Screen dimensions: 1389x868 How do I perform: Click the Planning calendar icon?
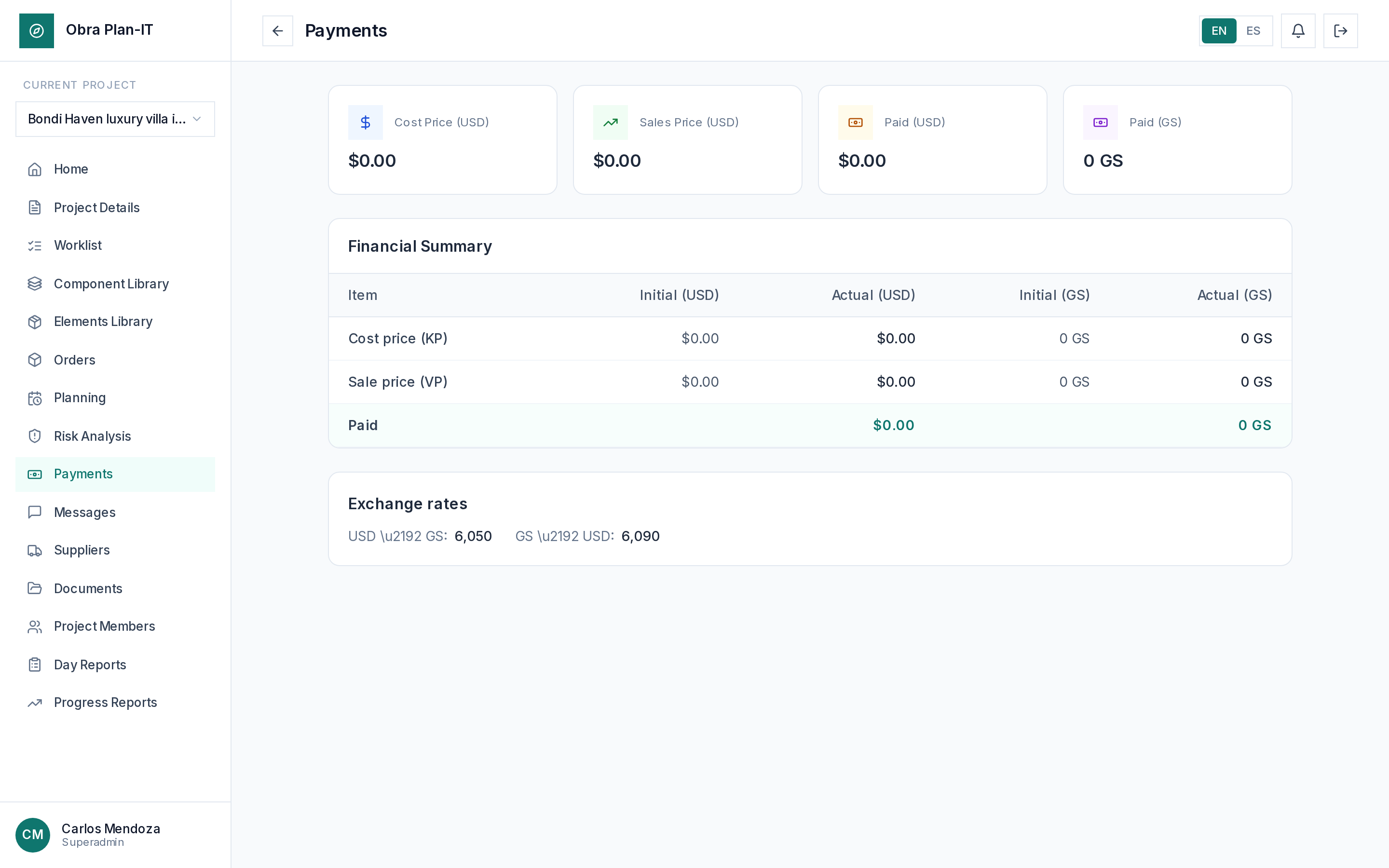[x=35, y=398]
